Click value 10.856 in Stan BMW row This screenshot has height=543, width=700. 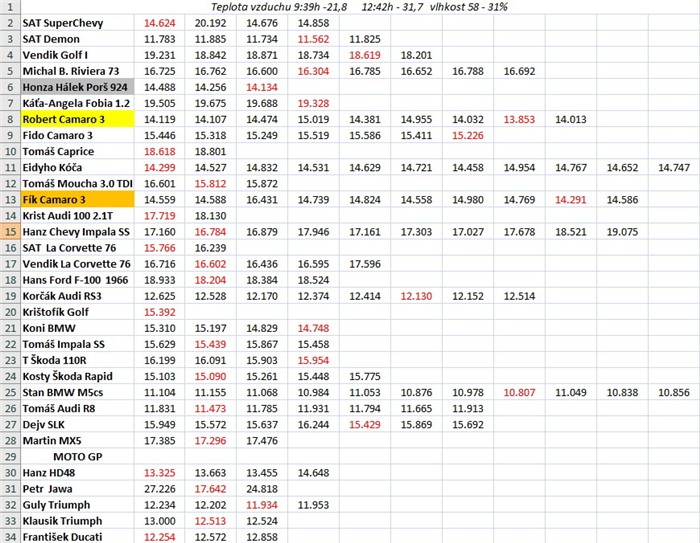674,393
